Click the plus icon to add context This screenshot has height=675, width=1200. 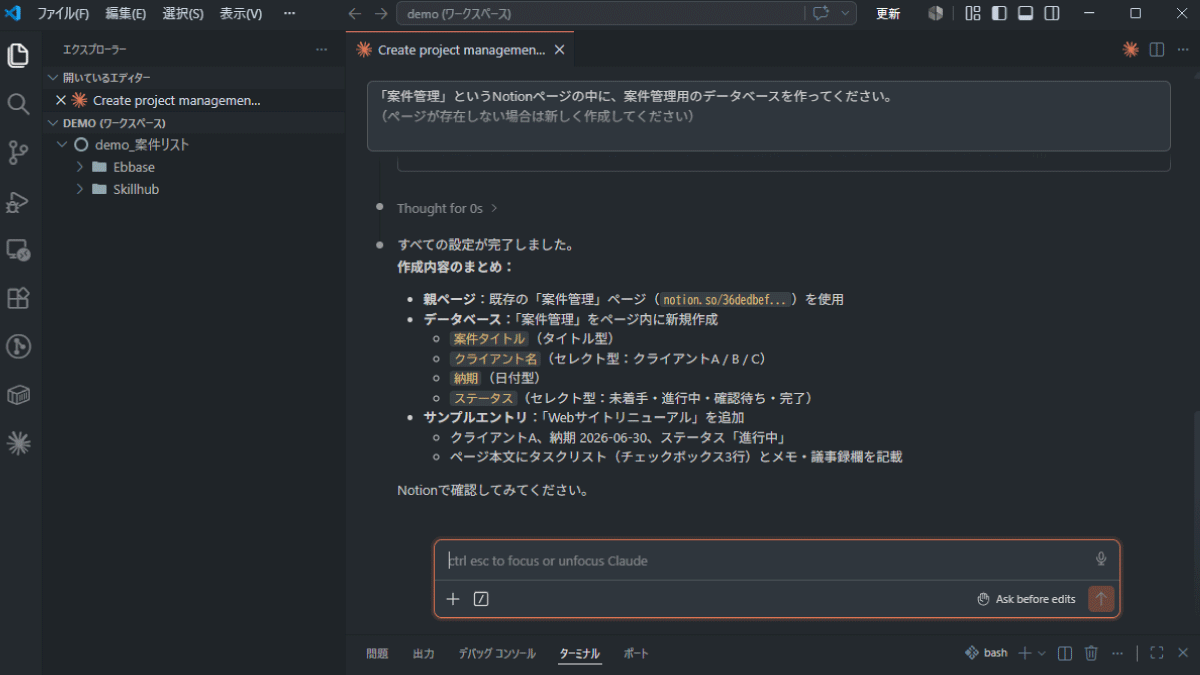tap(453, 599)
